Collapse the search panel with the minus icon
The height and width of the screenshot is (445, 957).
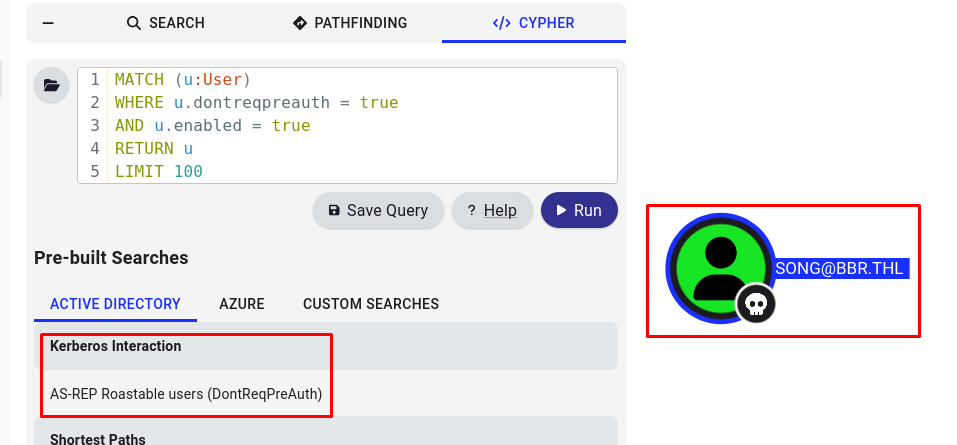pyautogui.click(x=48, y=23)
